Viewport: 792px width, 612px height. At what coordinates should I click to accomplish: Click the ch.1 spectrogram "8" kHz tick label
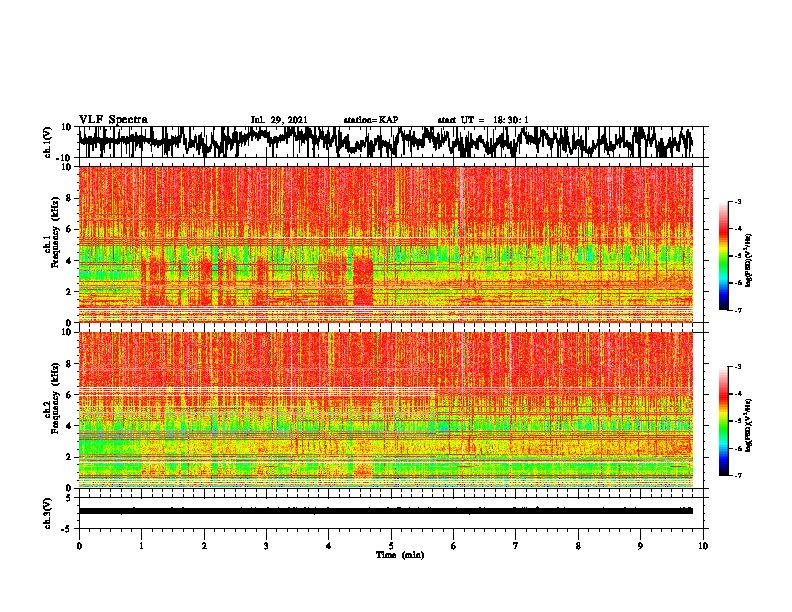coord(69,198)
